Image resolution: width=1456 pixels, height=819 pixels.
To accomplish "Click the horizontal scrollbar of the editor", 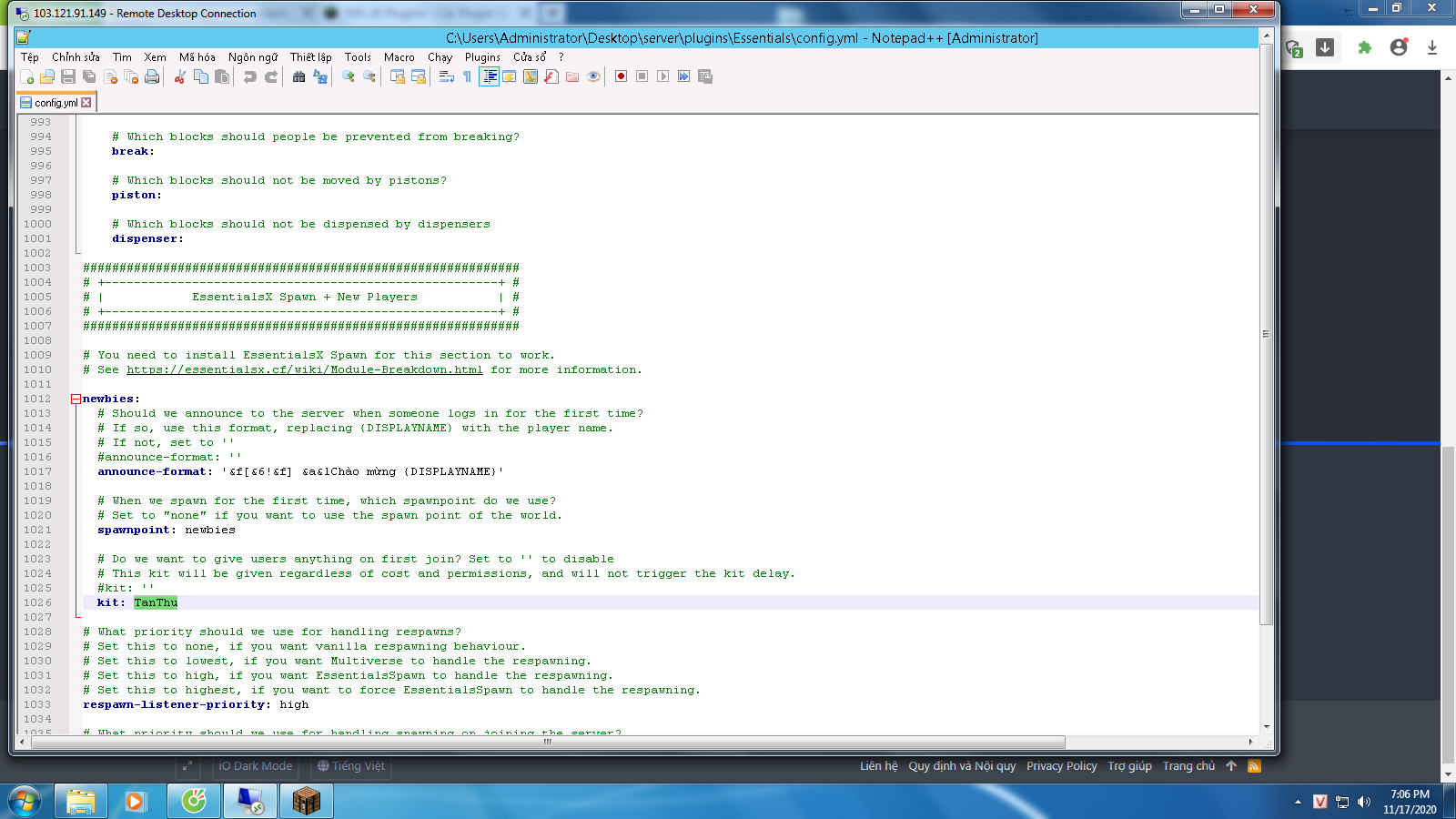I will pyautogui.click(x=546, y=742).
